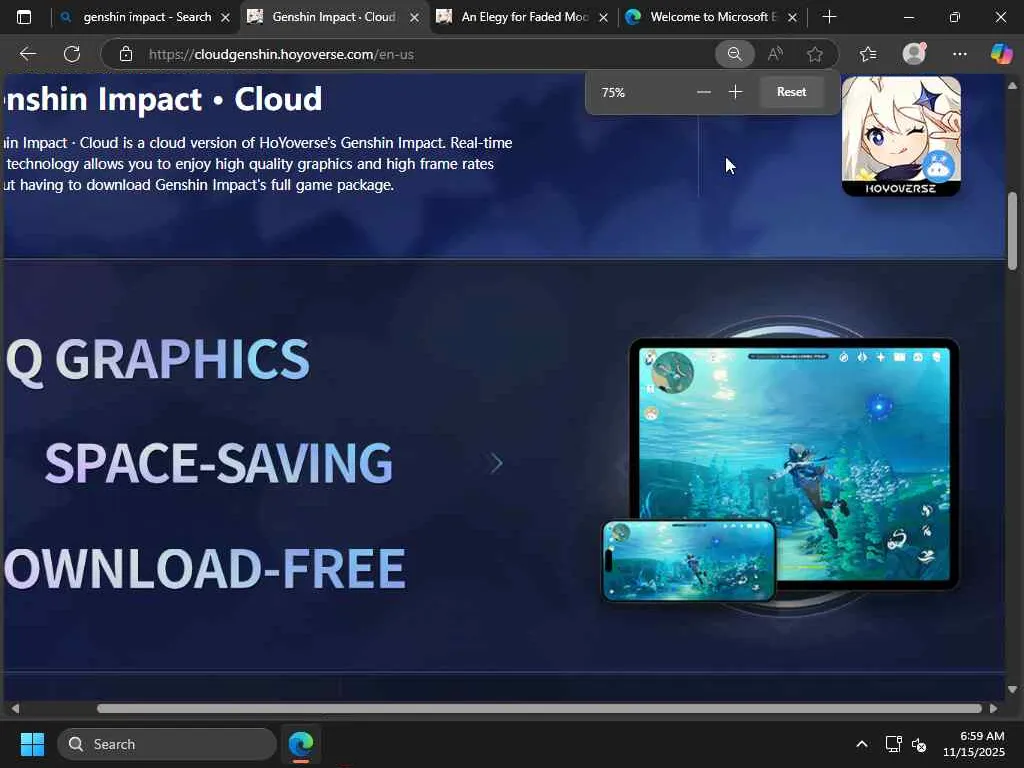Decrease zoom with the minus button

point(703,92)
